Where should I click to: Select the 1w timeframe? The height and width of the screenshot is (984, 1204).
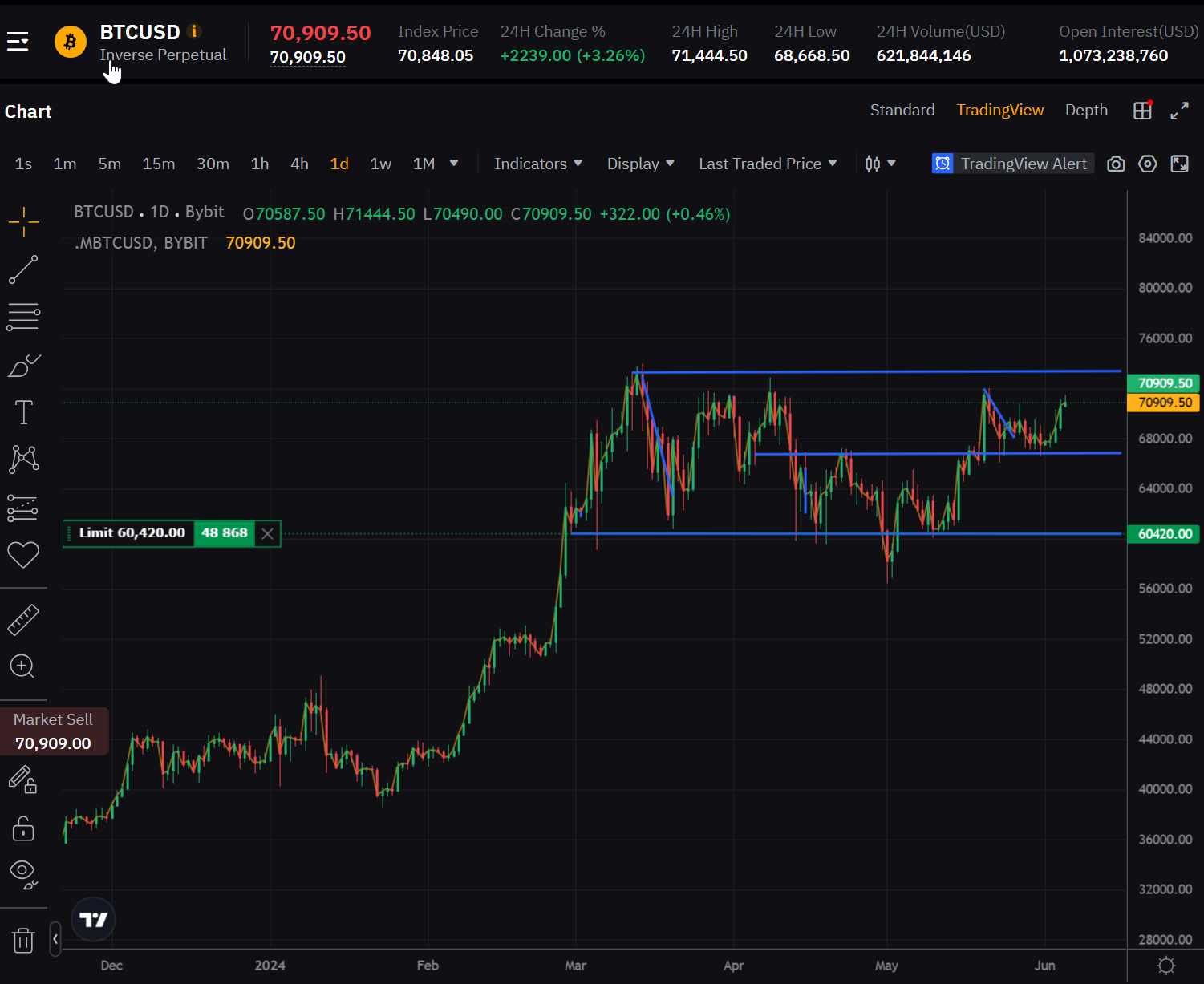click(381, 164)
